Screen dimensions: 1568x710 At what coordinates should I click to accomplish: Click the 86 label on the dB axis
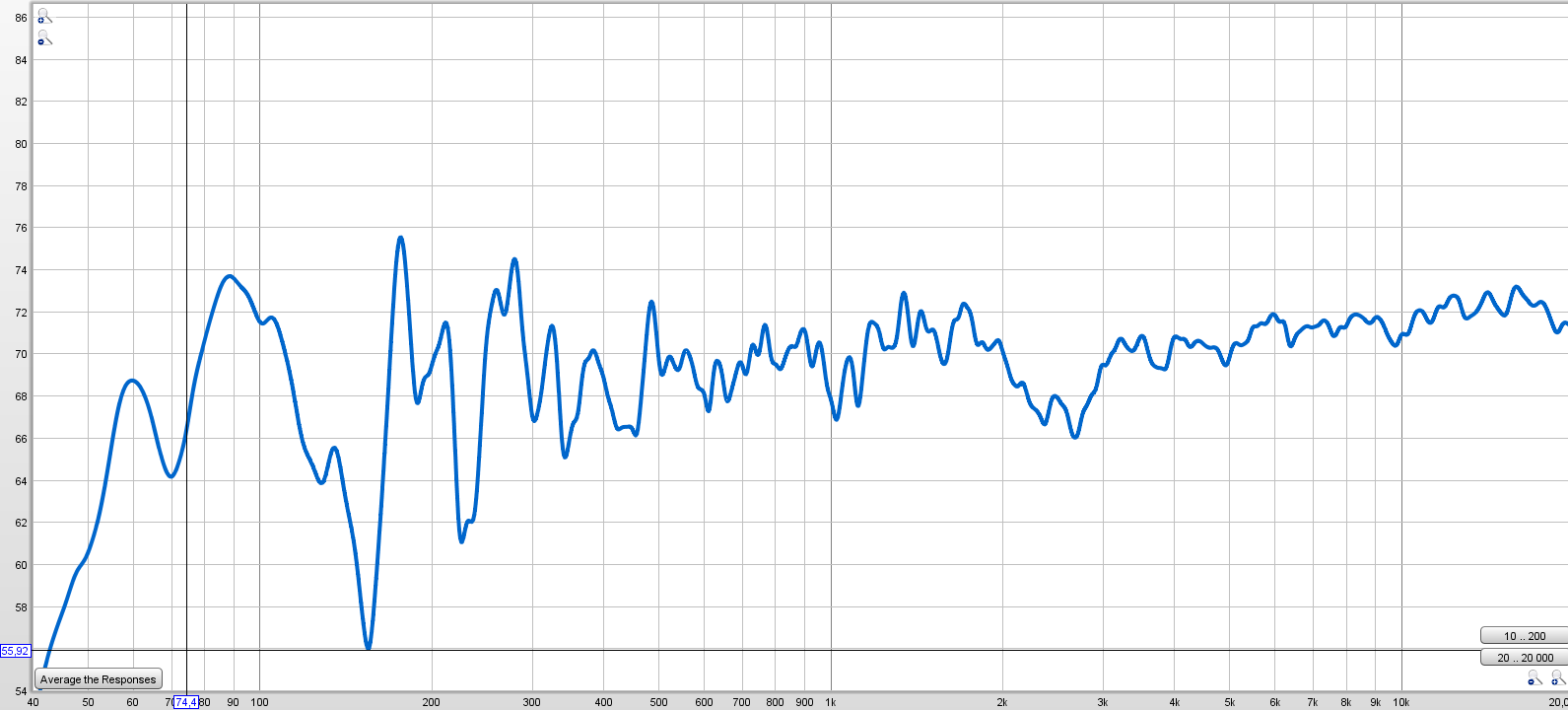coord(21,18)
